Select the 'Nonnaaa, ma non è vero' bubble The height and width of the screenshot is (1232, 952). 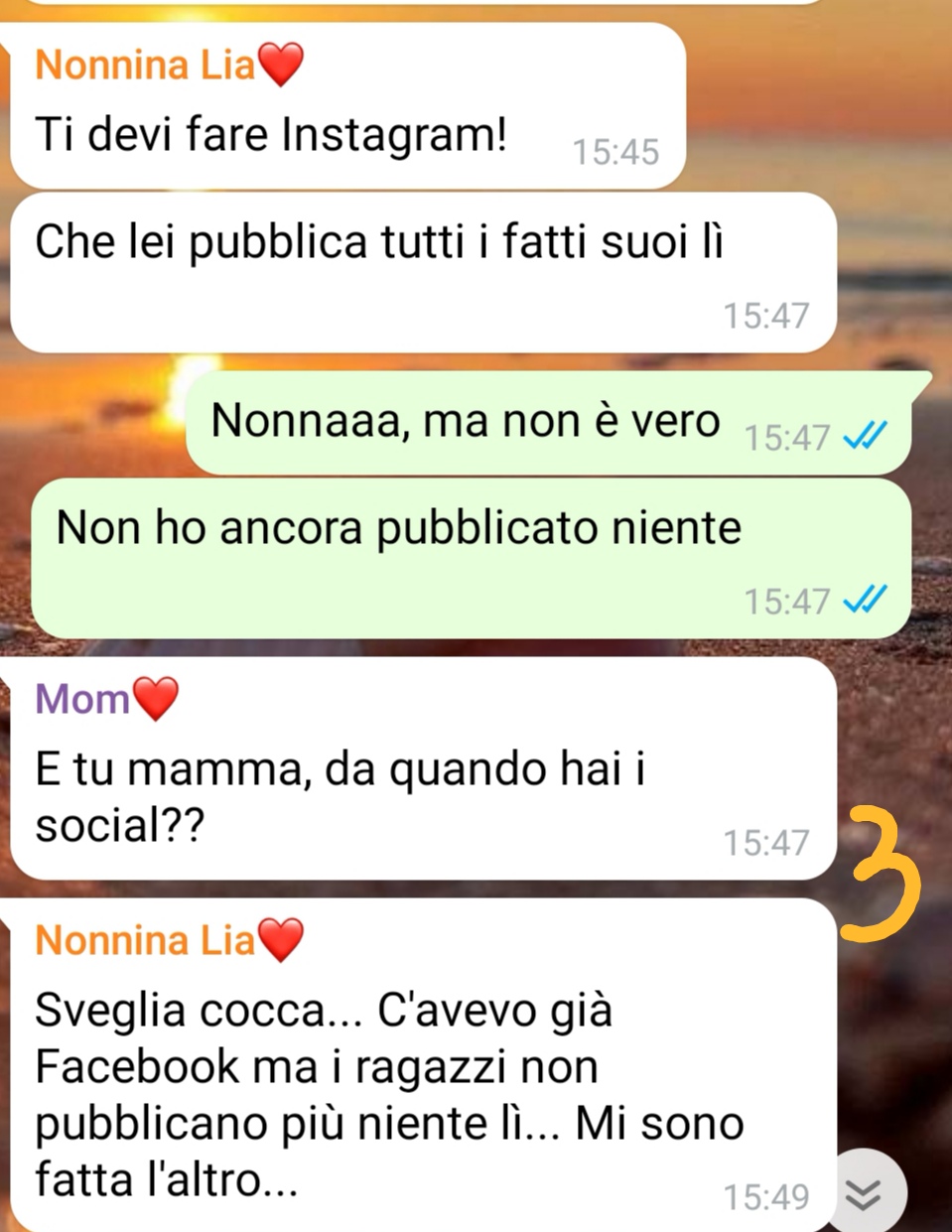pyautogui.click(x=548, y=423)
